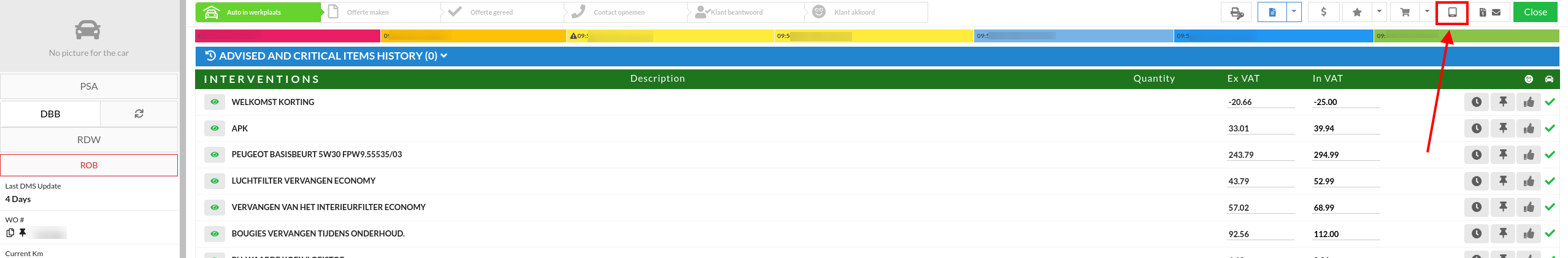The width and height of the screenshot is (1568, 258).
Task: Click the shopping cart icon
Action: pyautogui.click(x=1405, y=12)
